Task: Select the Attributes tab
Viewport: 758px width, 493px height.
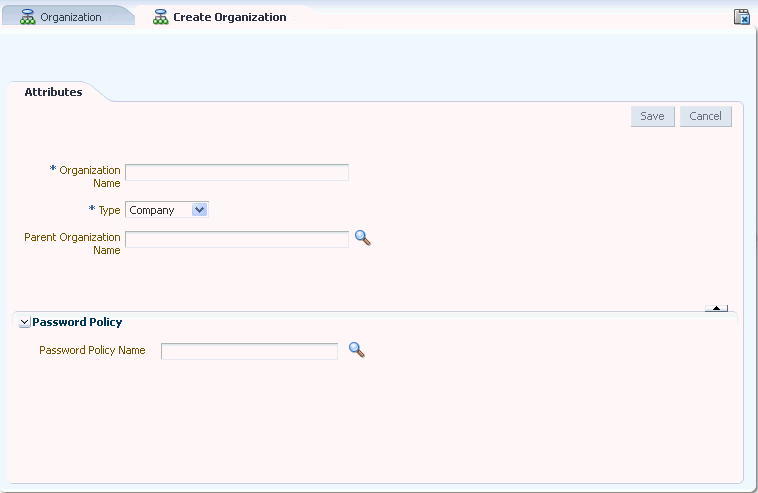Action: [53, 92]
